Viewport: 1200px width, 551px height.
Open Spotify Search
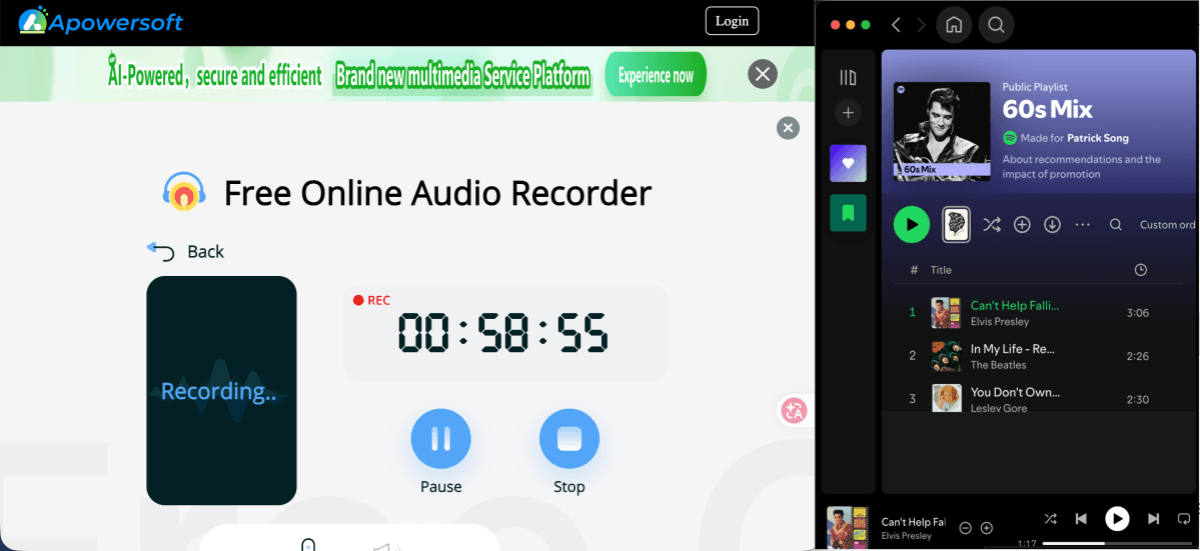coord(996,25)
